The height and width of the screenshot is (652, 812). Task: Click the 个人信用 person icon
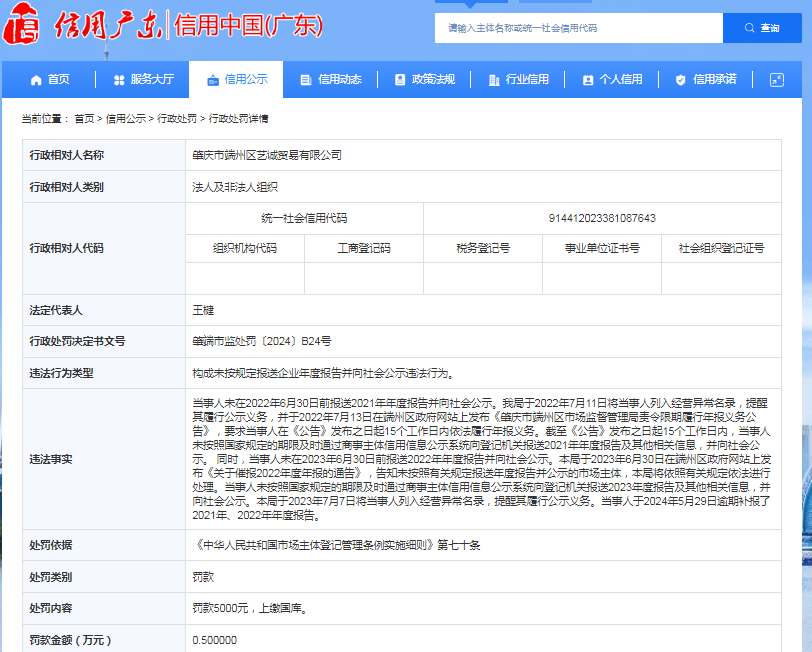pos(588,80)
